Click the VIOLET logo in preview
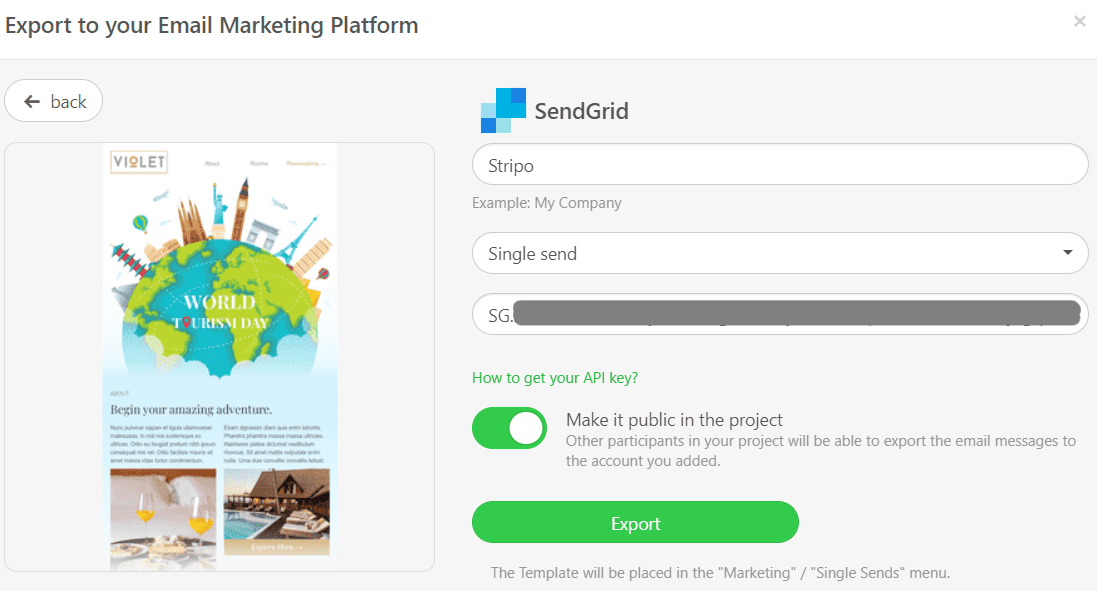Screen dimensions: 1097x591 click(139, 162)
